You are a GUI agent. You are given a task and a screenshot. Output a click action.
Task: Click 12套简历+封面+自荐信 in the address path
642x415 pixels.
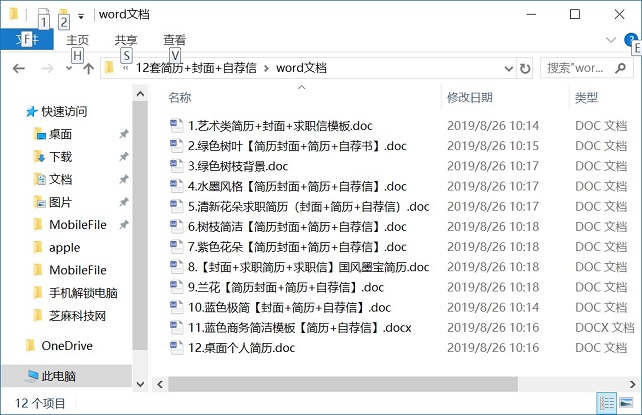[196, 68]
